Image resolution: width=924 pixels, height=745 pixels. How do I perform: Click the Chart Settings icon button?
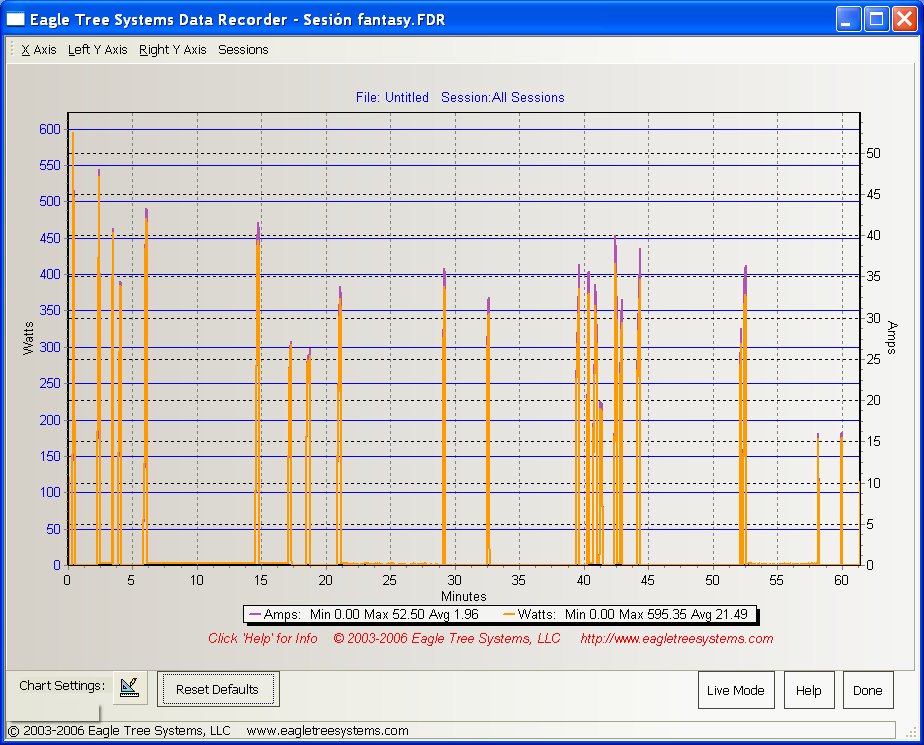click(x=130, y=687)
